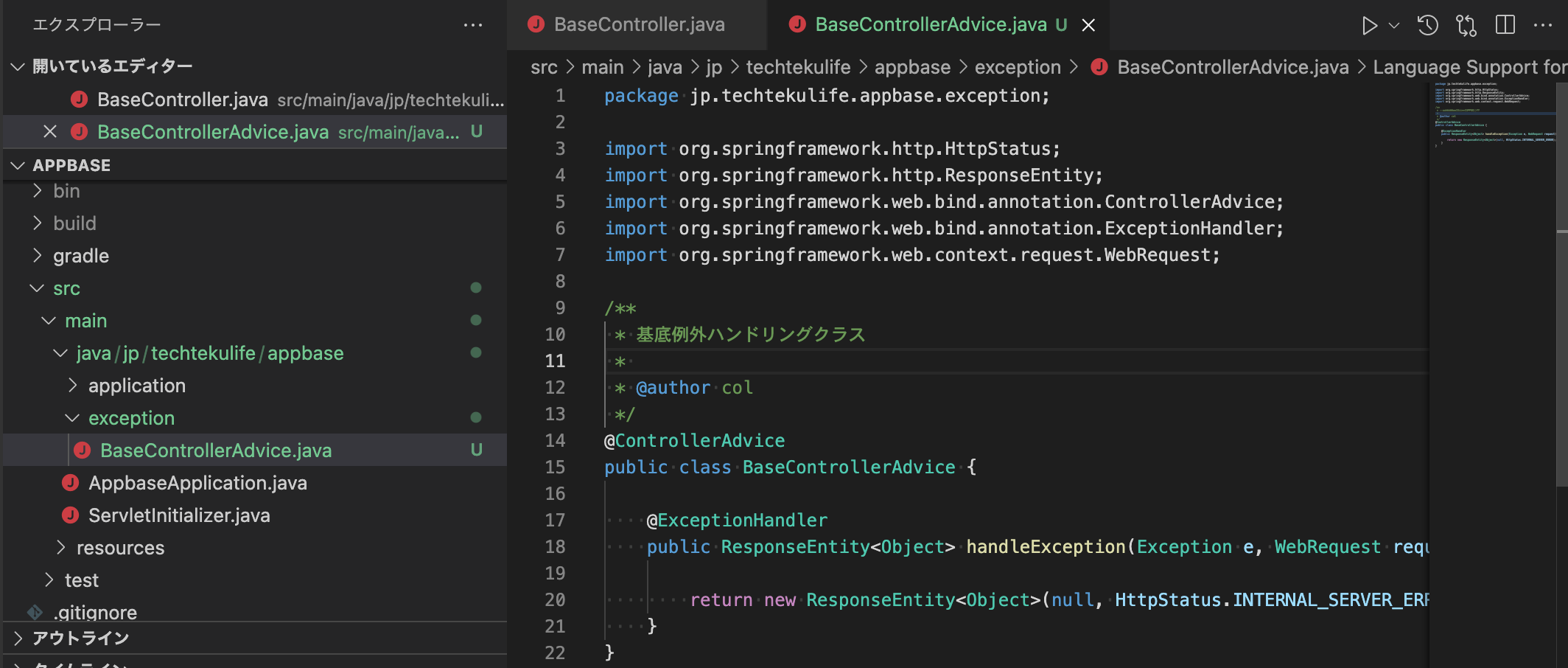This screenshot has height=668, width=1568.
Task: Open changes with the source control compare icon
Action: click(1466, 26)
